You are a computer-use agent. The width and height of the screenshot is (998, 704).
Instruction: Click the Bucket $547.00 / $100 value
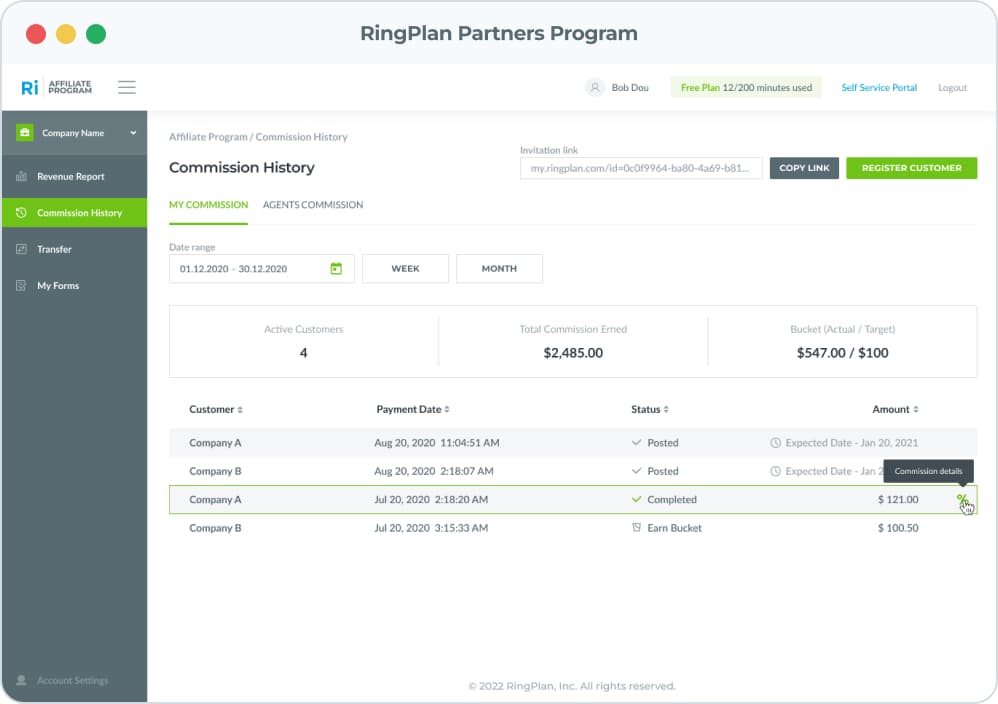pyautogui.click(x=842, y=353)
